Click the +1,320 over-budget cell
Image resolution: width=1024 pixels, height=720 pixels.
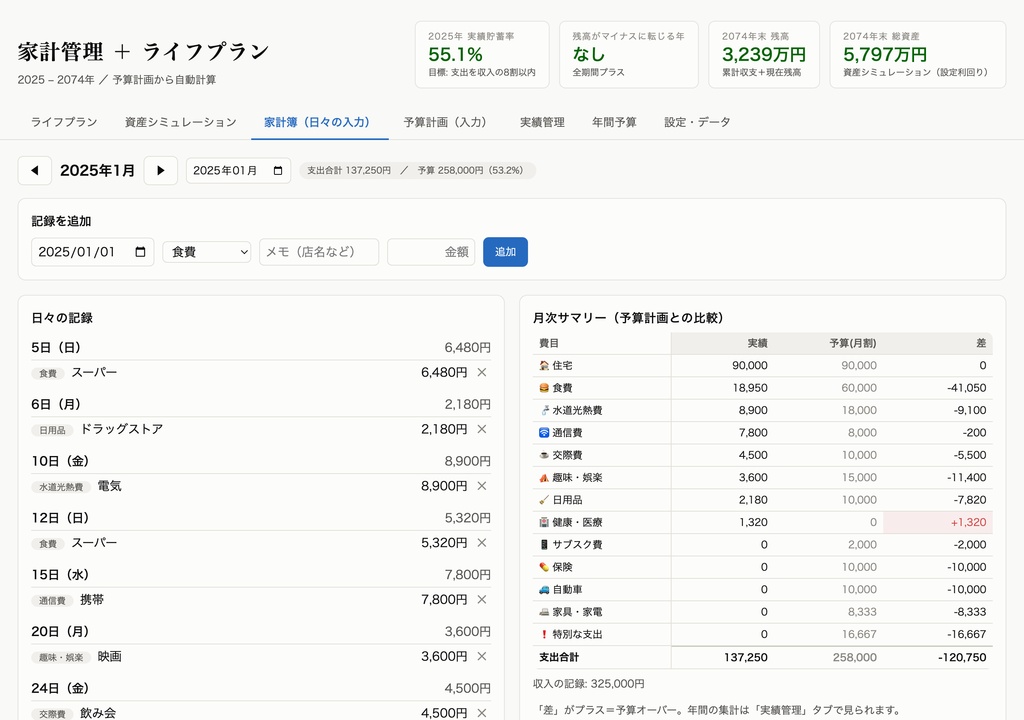click(x=938, y=522)
